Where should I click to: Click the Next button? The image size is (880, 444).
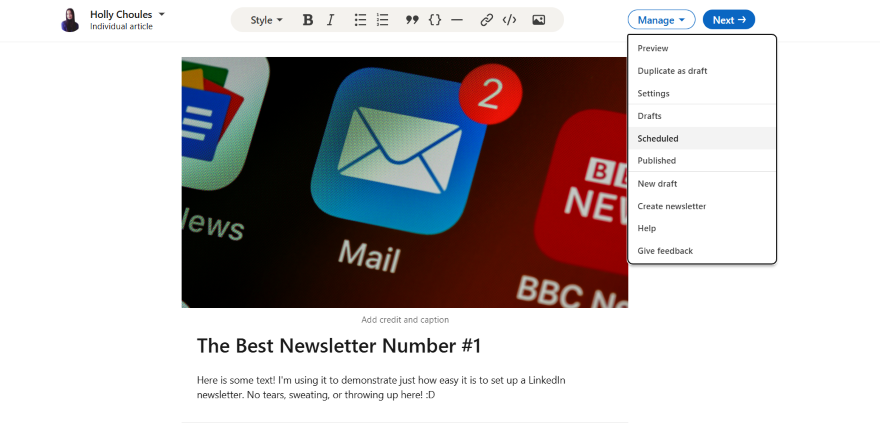(x=729, y=20)
